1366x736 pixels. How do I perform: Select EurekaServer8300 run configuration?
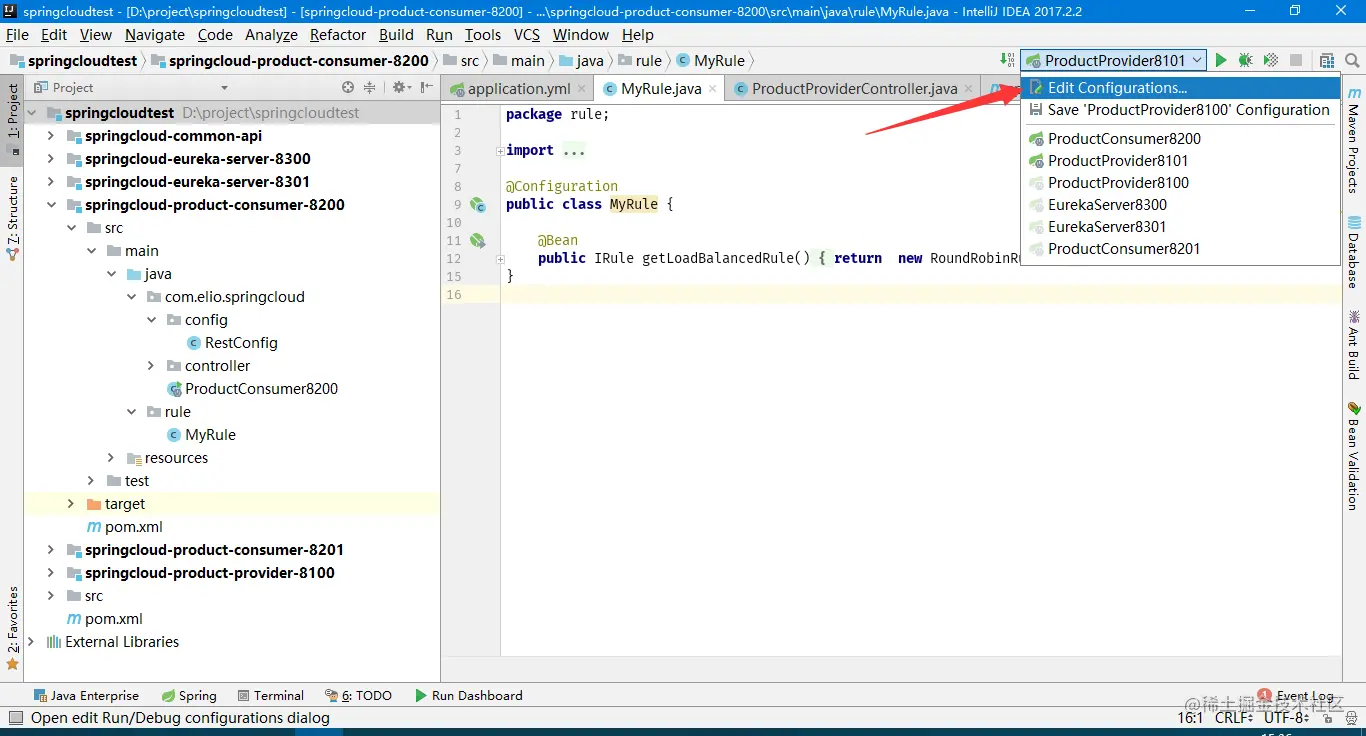point(1180,205)
